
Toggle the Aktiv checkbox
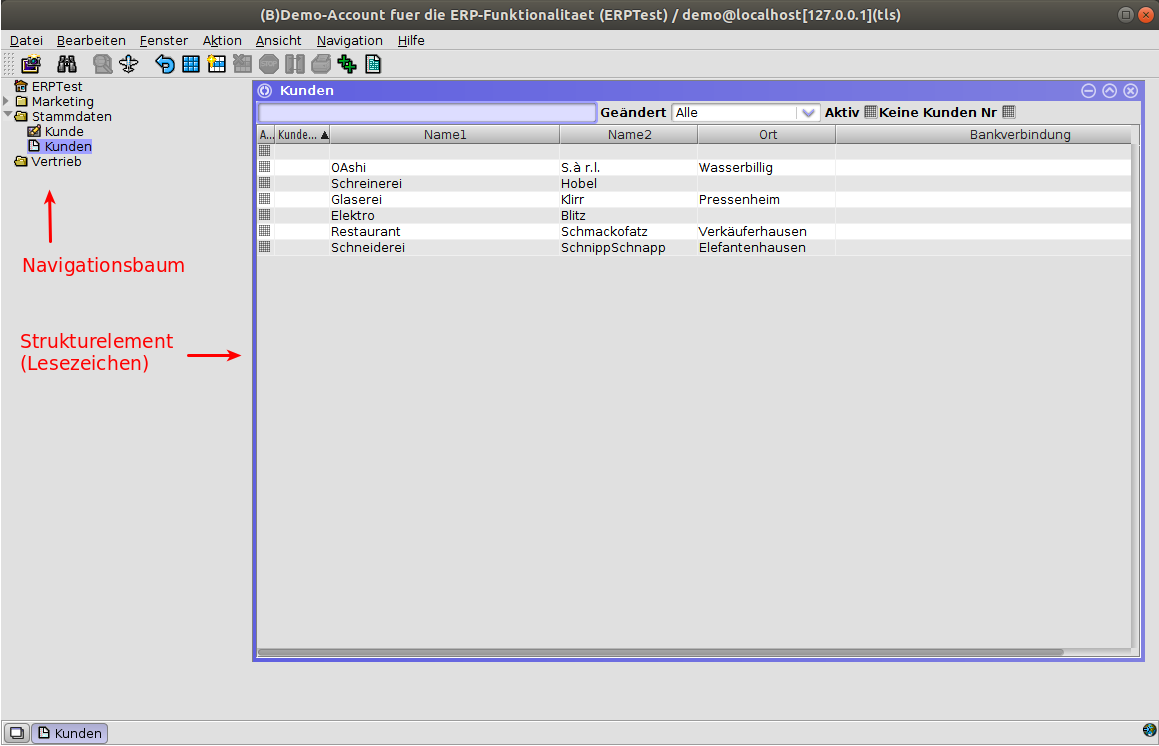870,112
